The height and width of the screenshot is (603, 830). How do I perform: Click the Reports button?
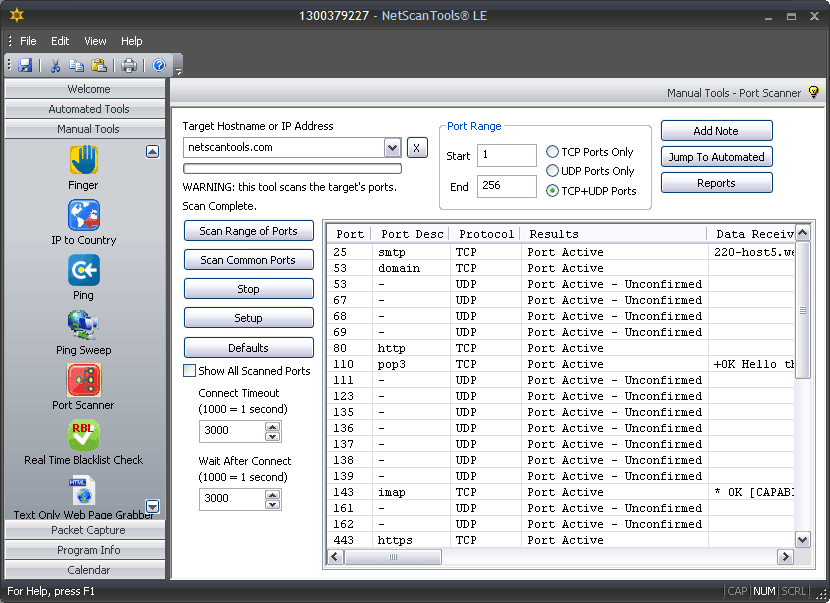[x=717, y=183]
